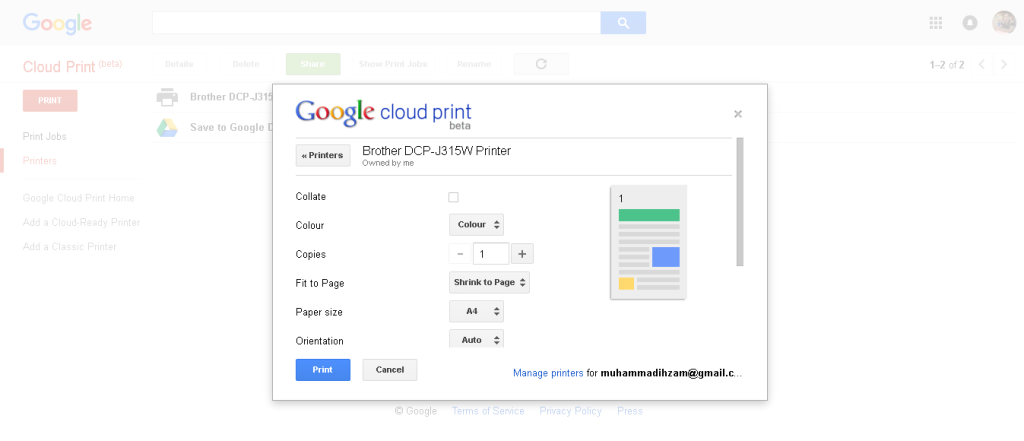The height and width of the screenshot is (441, 1024).
Task: Click the Google search magnifier button
Action: click(623, 23)
